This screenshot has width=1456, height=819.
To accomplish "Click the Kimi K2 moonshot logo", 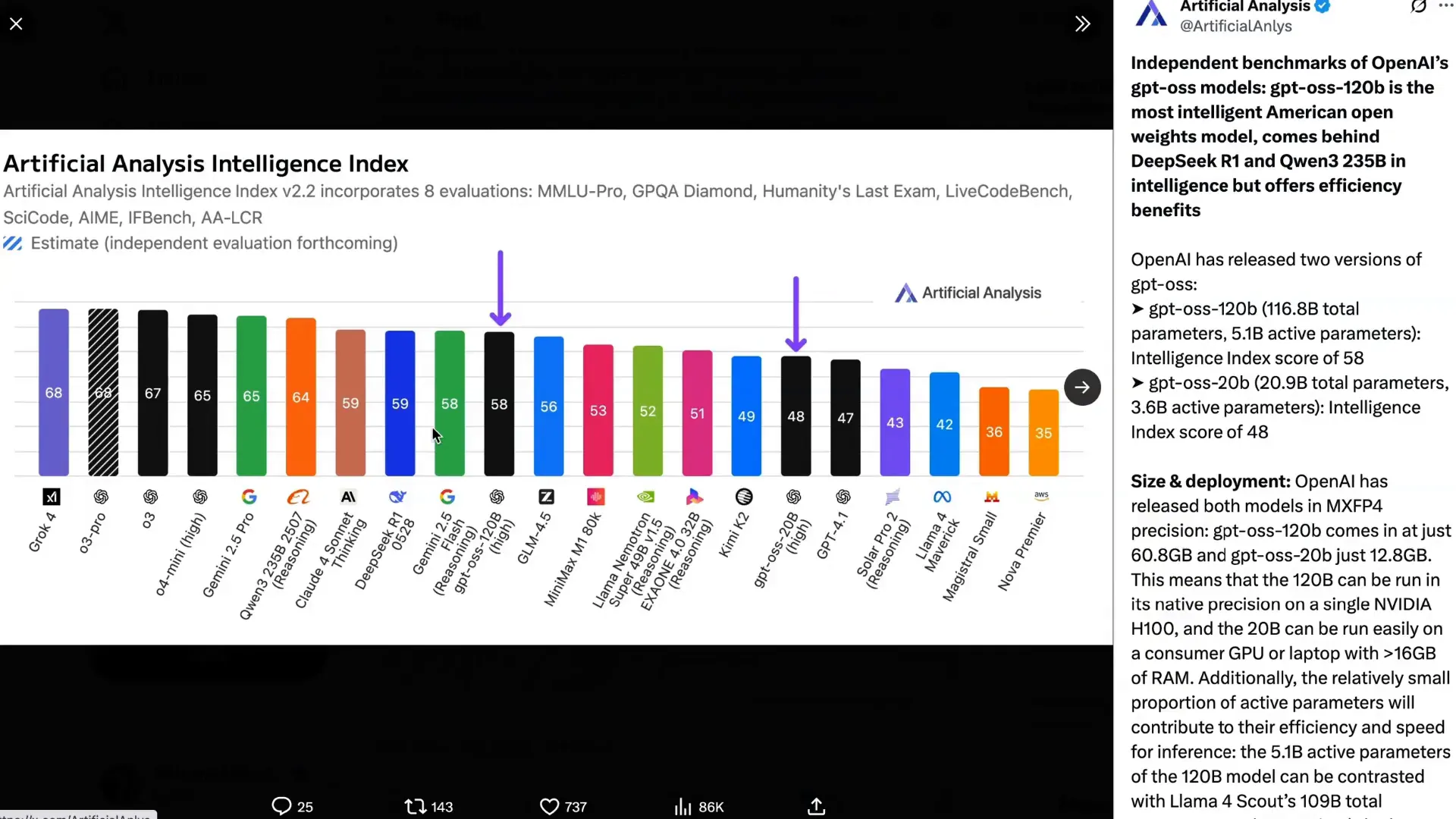I will coord(744,497).
